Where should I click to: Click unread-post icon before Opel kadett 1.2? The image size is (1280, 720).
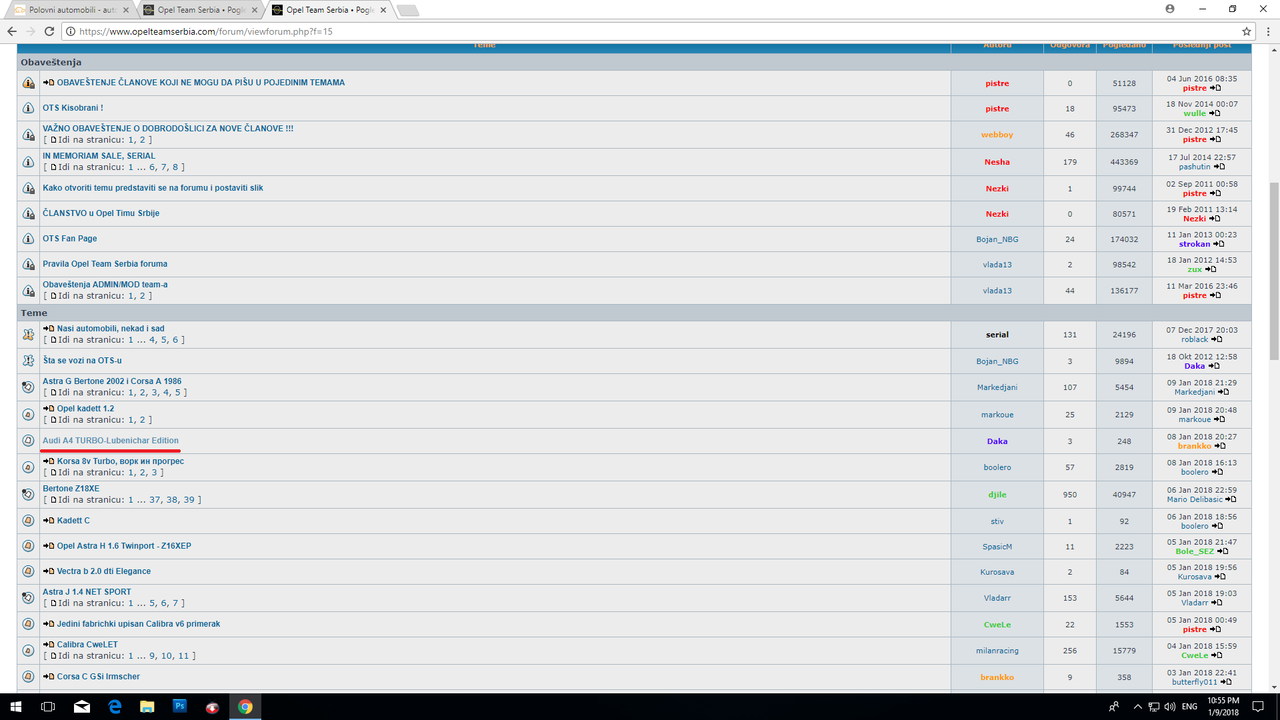click(x=48, y=409)
